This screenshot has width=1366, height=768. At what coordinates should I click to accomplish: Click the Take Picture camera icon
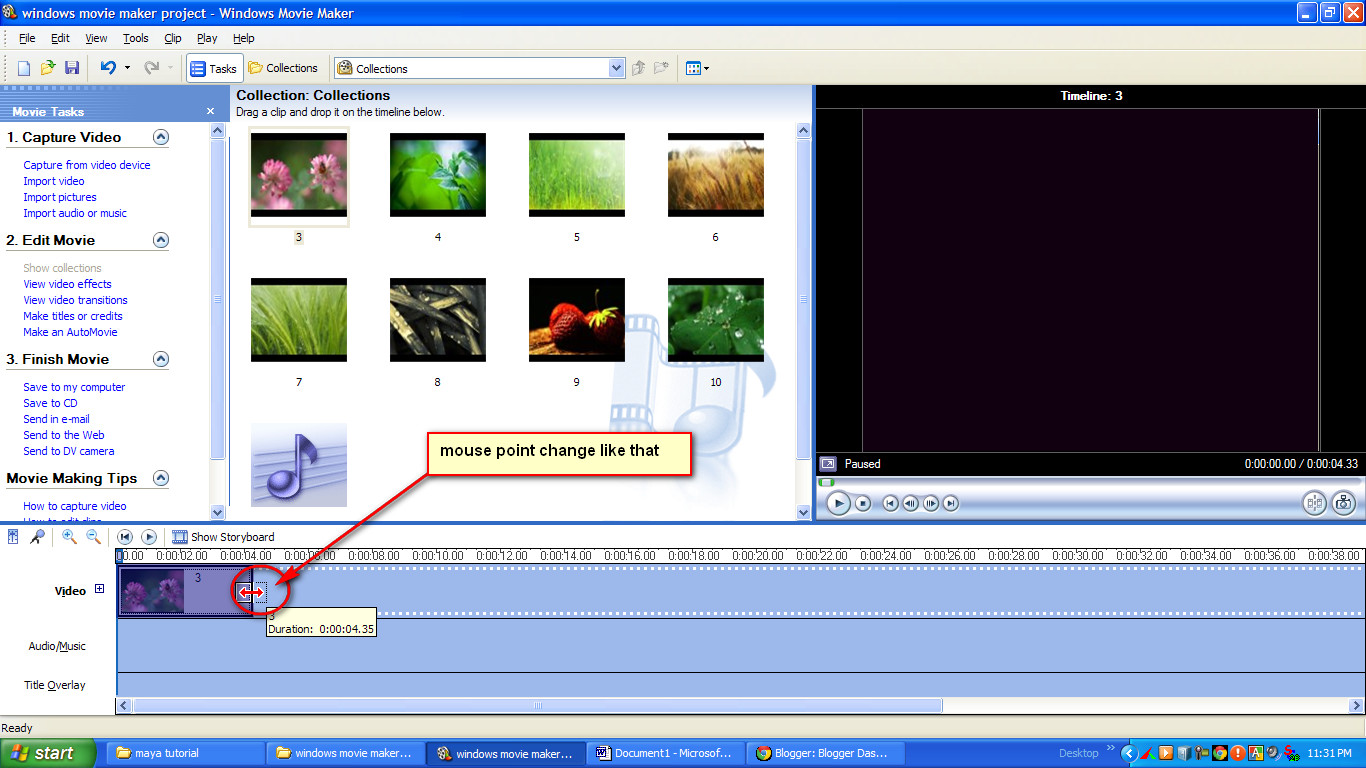click(1345, 503)
